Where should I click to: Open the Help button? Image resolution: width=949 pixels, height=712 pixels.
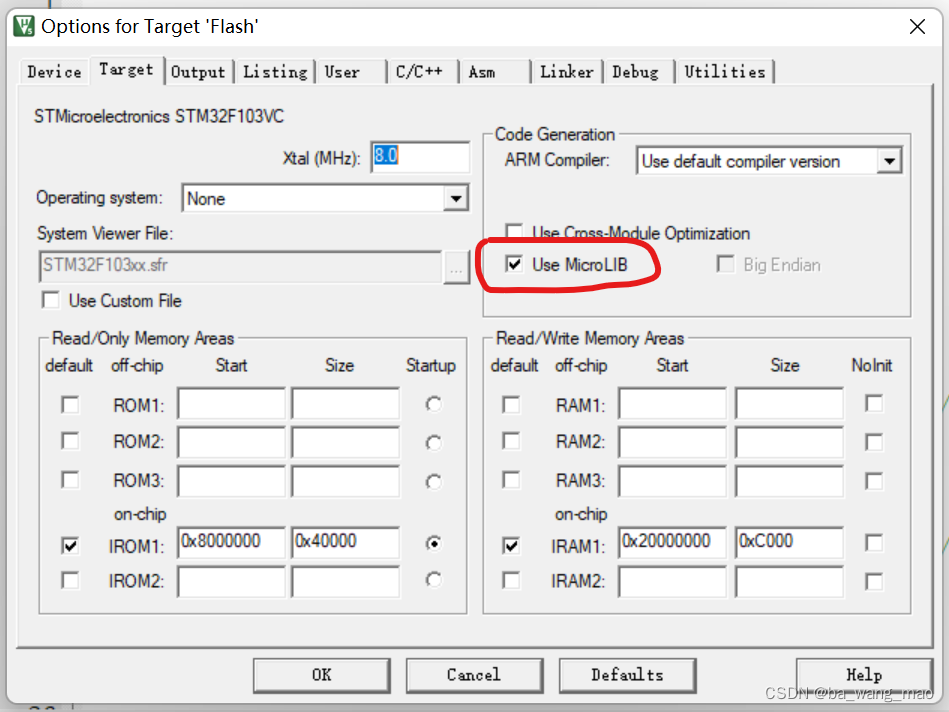click(x=864, y=675)
